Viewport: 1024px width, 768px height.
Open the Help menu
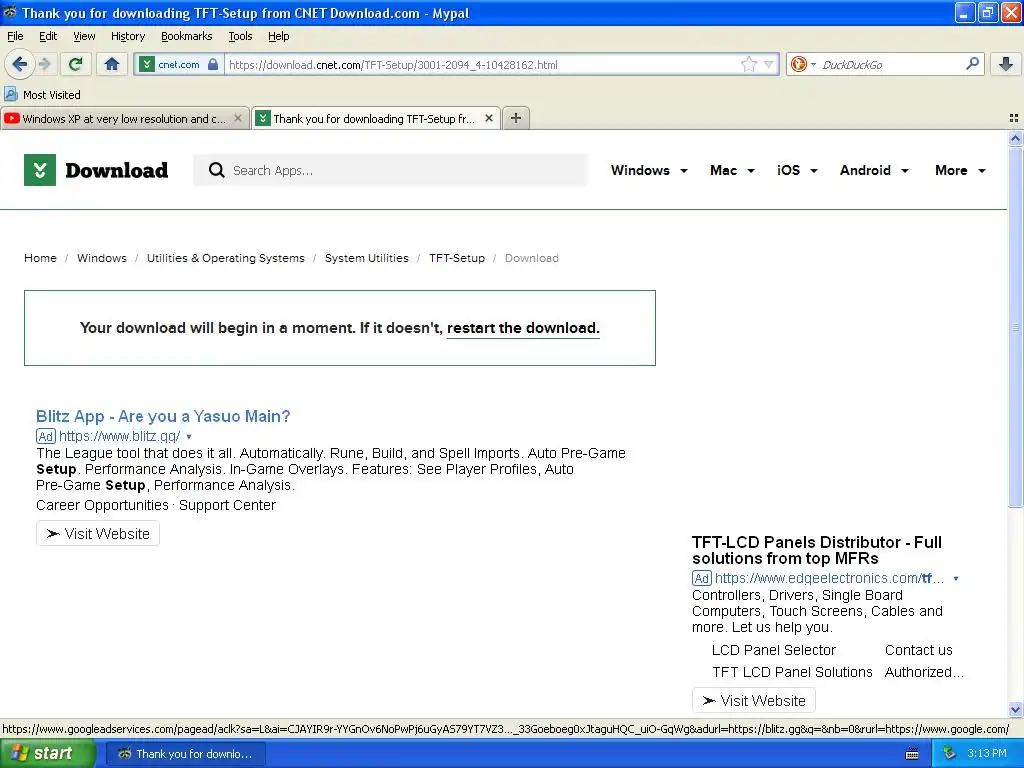[278, 36]
